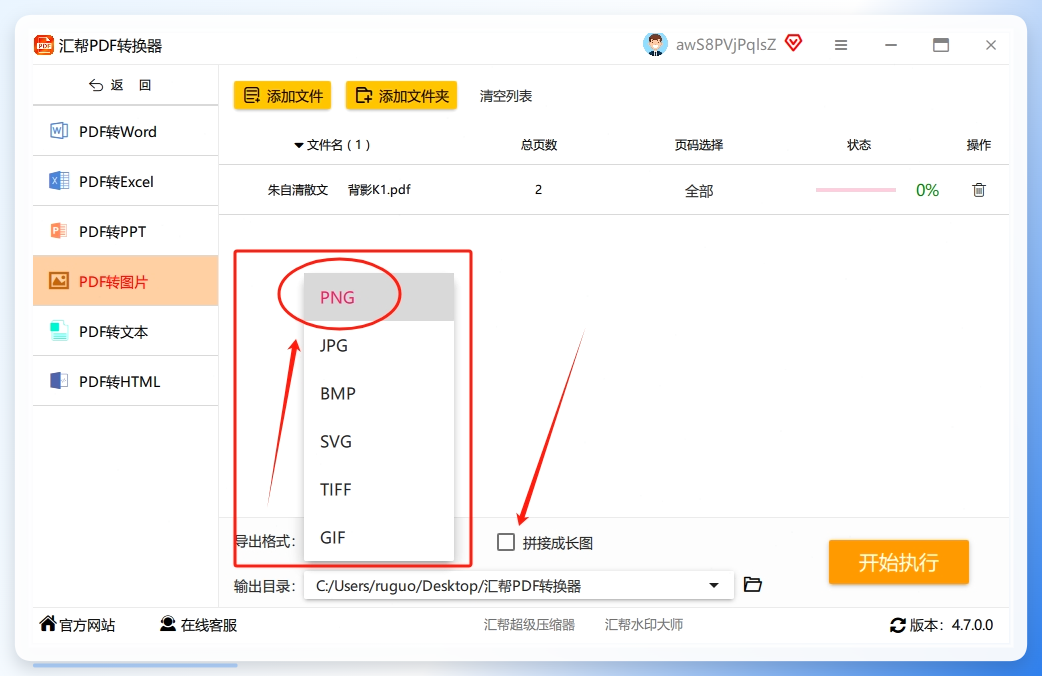
Task: Click the text file icon beside PDF转文本
Action: click(x=58, y=330)
